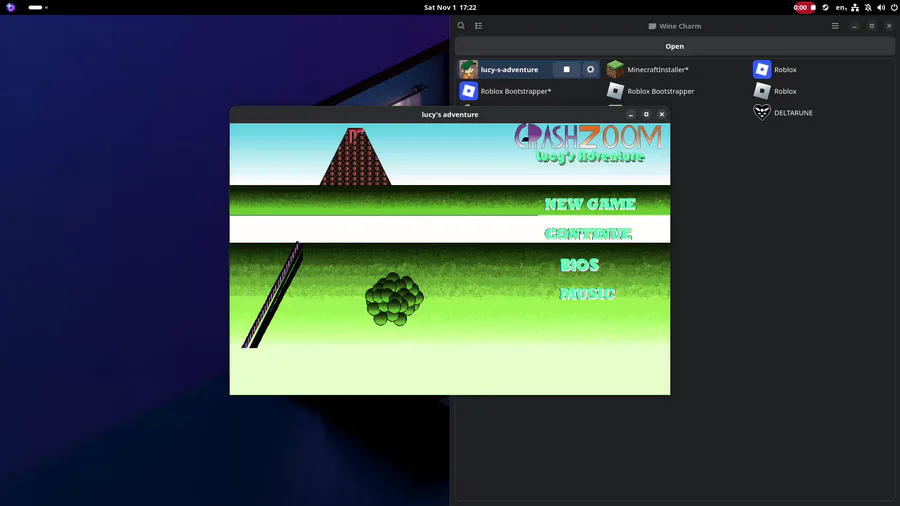Click the red pyramid in game
Screen dimensions: 900x506
(355, 157)
